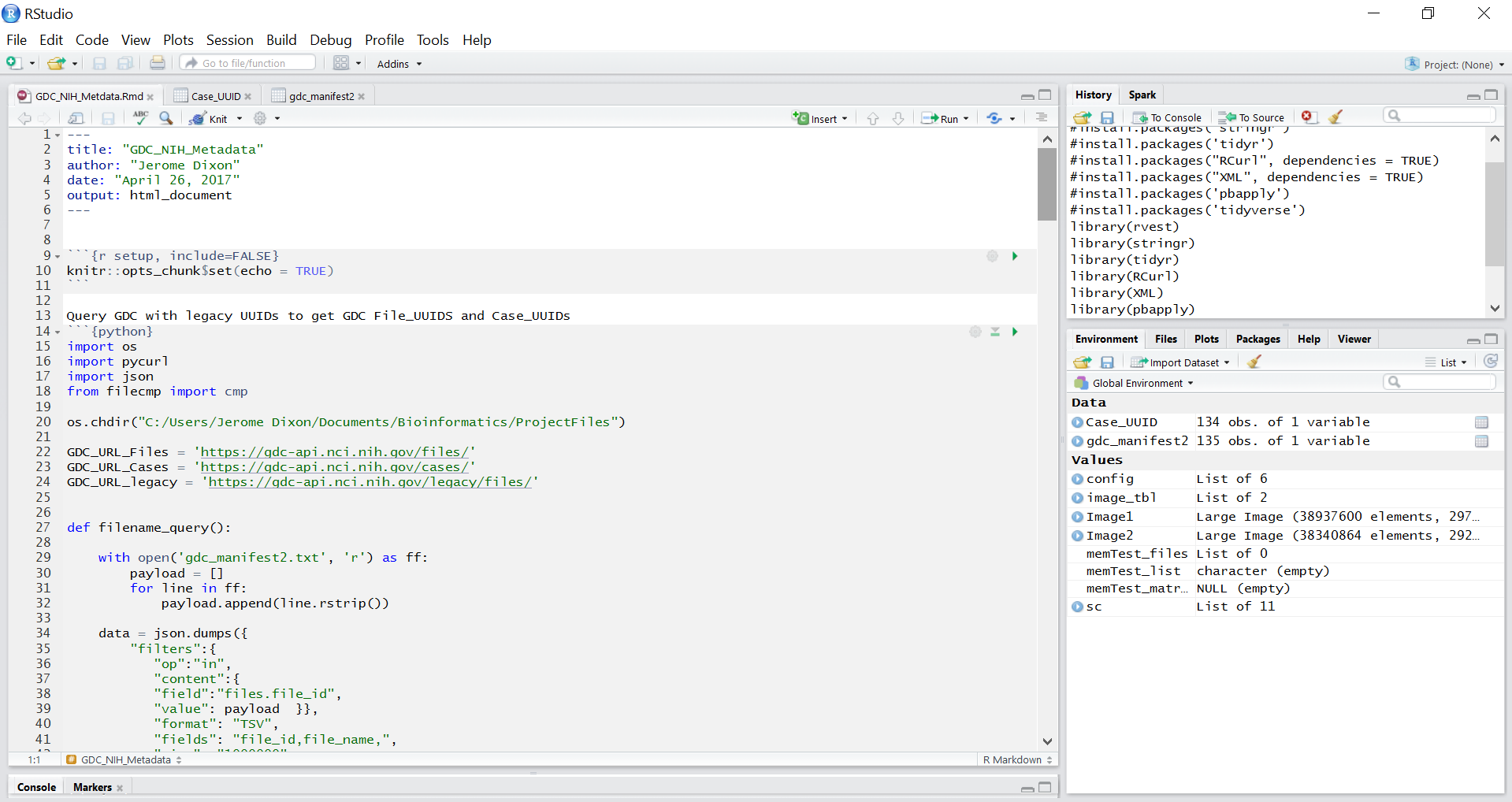This screenshot has height=802, width=1512.
Task: Click the Save All documents icon
Action: tap(124, 63)
